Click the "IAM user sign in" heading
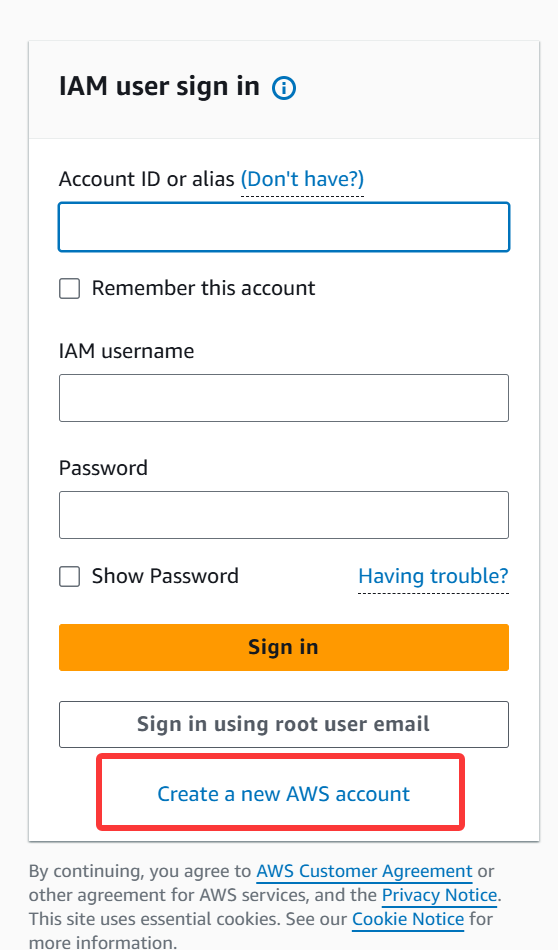Viewport: 558px width, 950px height. 159,87
